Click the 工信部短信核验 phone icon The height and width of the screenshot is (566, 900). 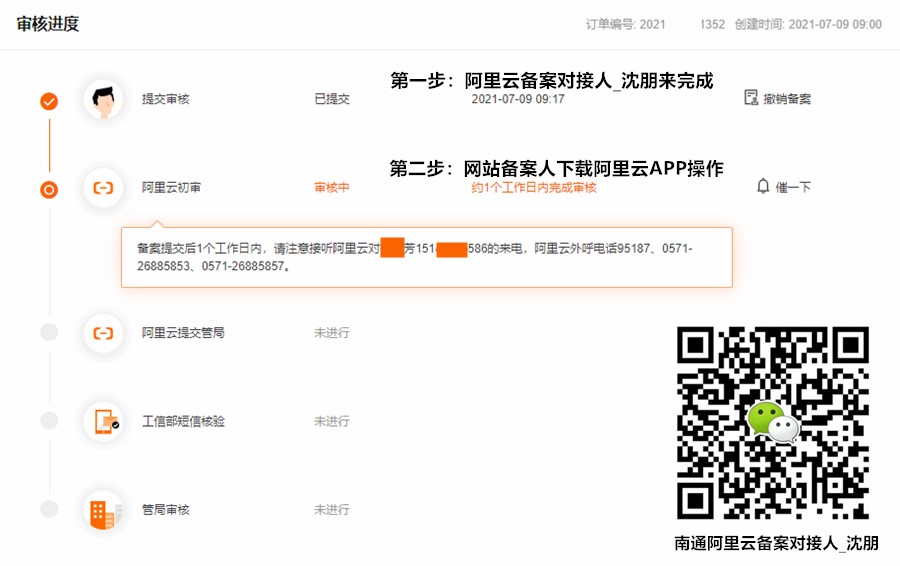(x=103, y=421)
